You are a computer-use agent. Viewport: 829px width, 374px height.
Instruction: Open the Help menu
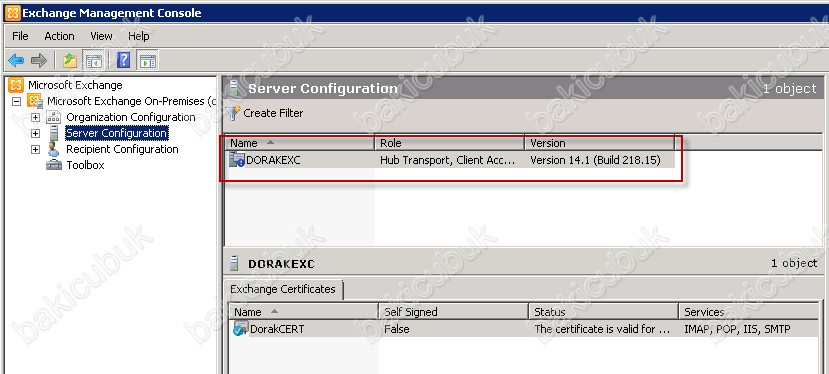(139, 36)
